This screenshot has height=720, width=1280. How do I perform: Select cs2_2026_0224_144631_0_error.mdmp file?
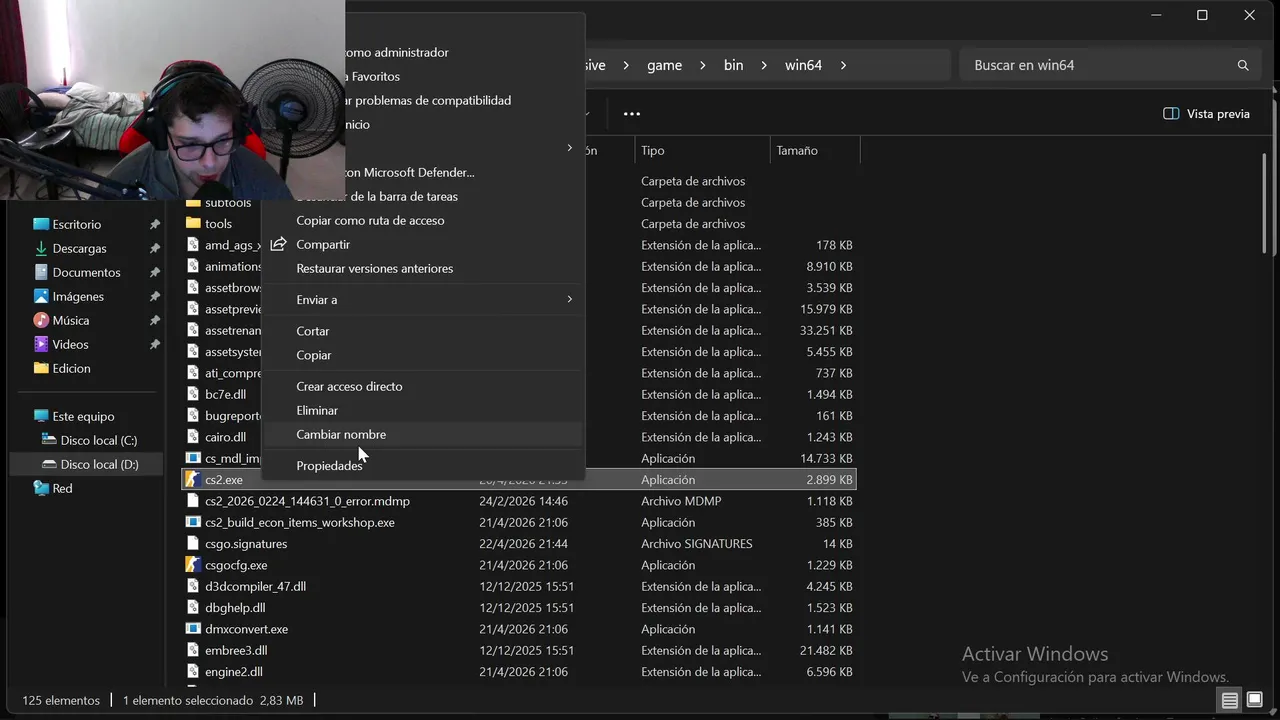[x=307, y=501]
